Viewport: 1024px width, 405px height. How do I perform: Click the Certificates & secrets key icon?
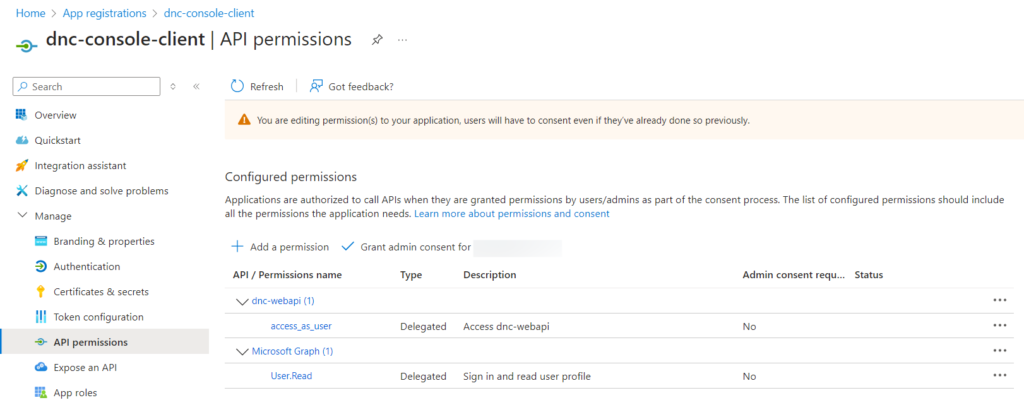(40, 292)
